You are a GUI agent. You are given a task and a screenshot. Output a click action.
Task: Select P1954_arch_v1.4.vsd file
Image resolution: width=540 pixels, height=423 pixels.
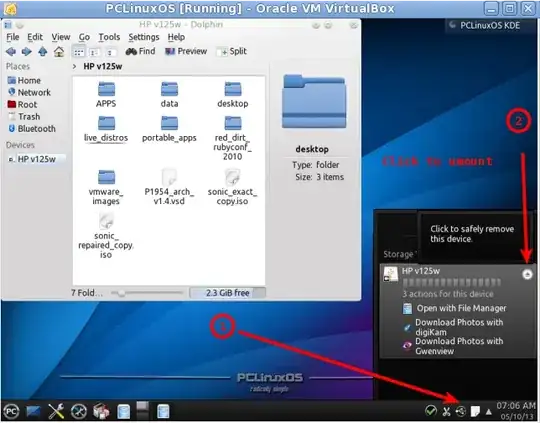coord(169,187)
